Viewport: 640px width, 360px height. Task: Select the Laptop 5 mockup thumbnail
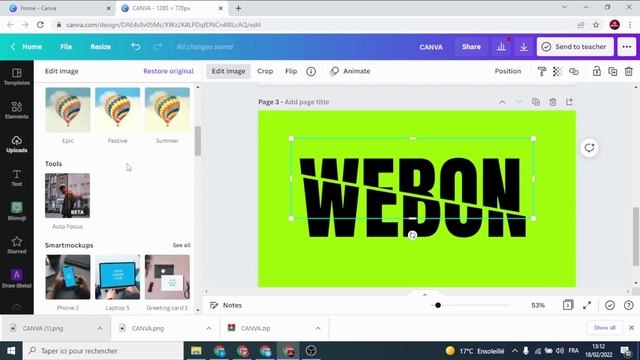(x=118, y=277)
